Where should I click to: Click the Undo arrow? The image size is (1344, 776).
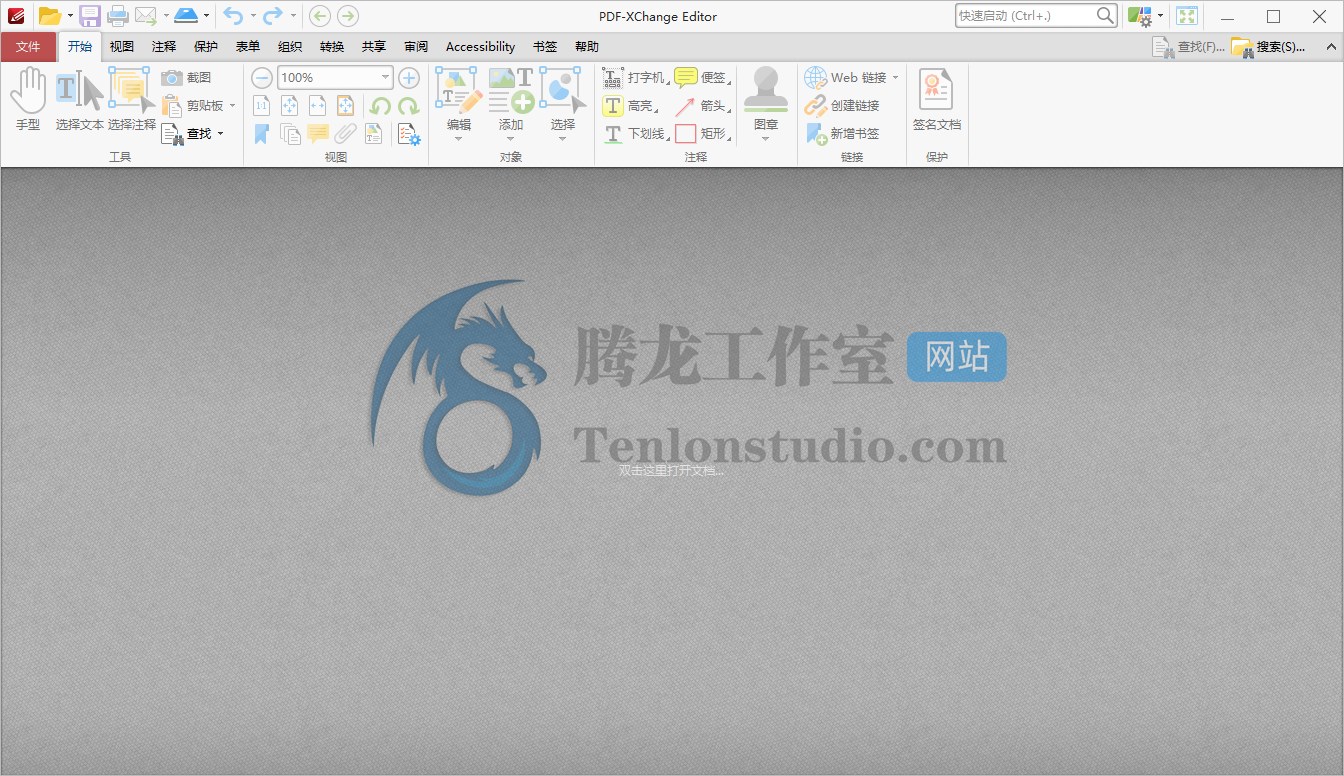click(x=233, y=15)
